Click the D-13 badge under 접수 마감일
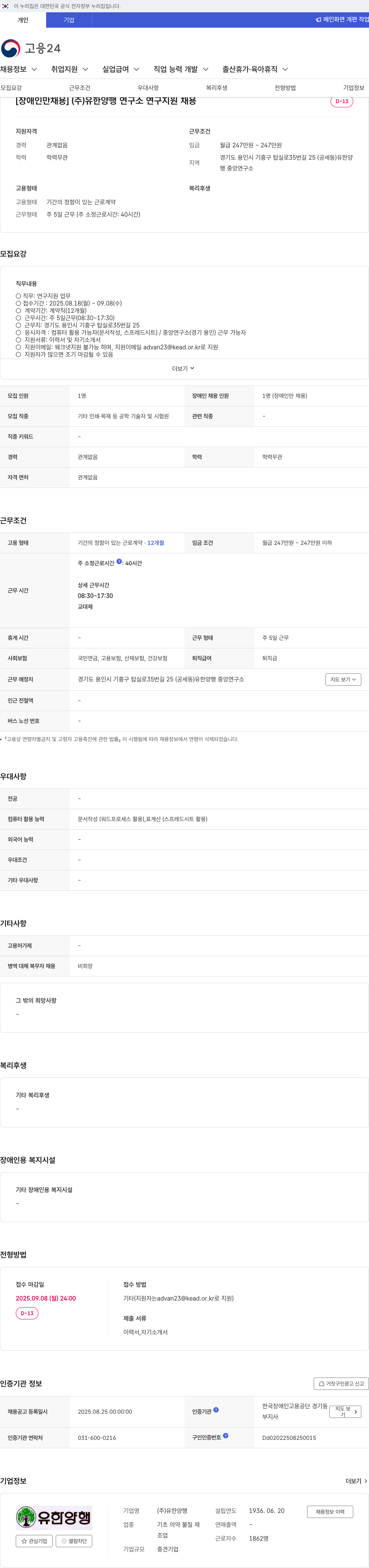This screenshot has height=1568, width=369. (x=27, y=1314)
